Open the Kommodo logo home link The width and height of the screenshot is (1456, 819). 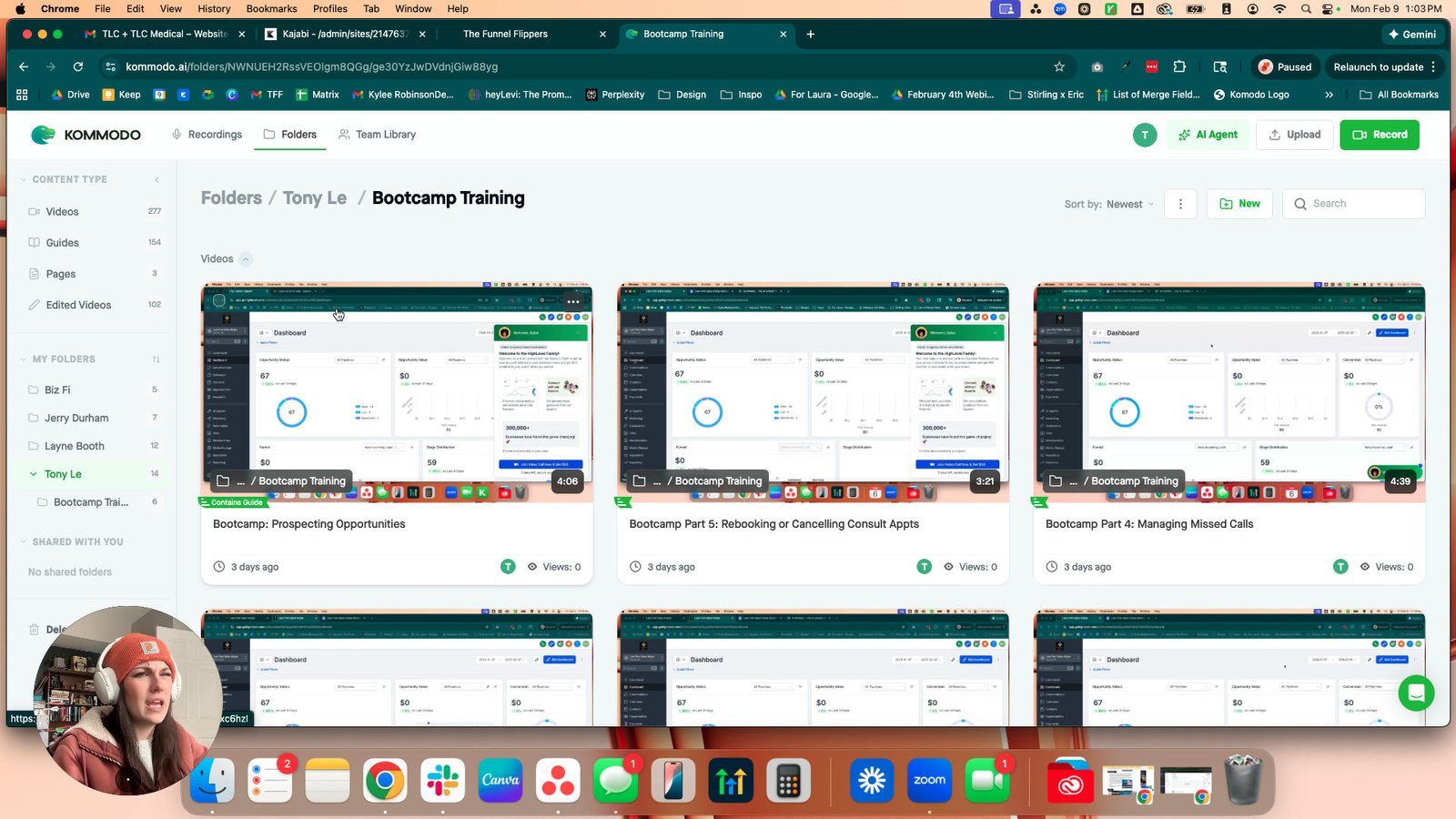click(86, 135)
